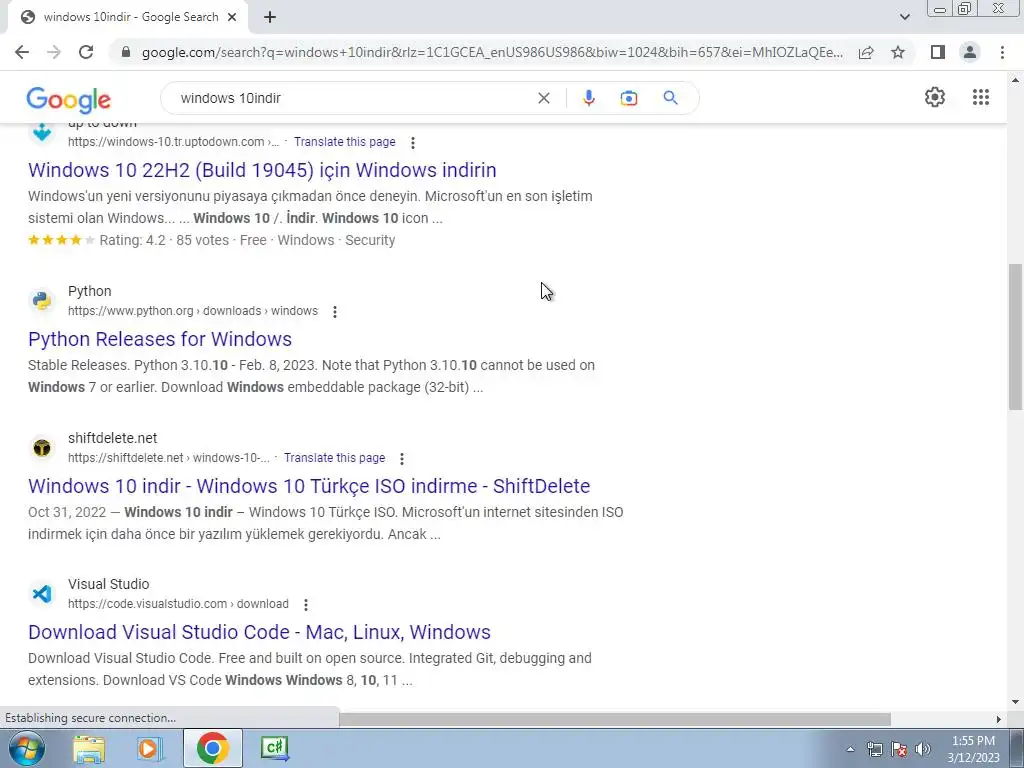Click the Rating 4.2 85 votes text
This screenshot has width=1024, height=768.
click(164, 240)
